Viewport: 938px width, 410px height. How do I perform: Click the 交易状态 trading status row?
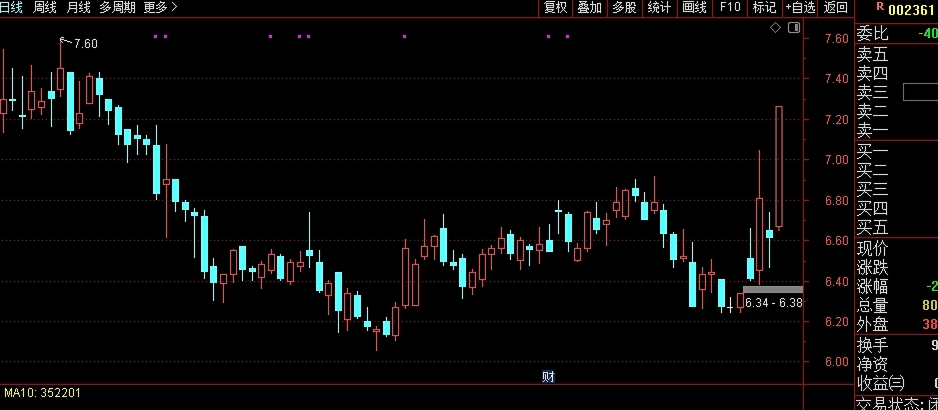tap(897, 403)
